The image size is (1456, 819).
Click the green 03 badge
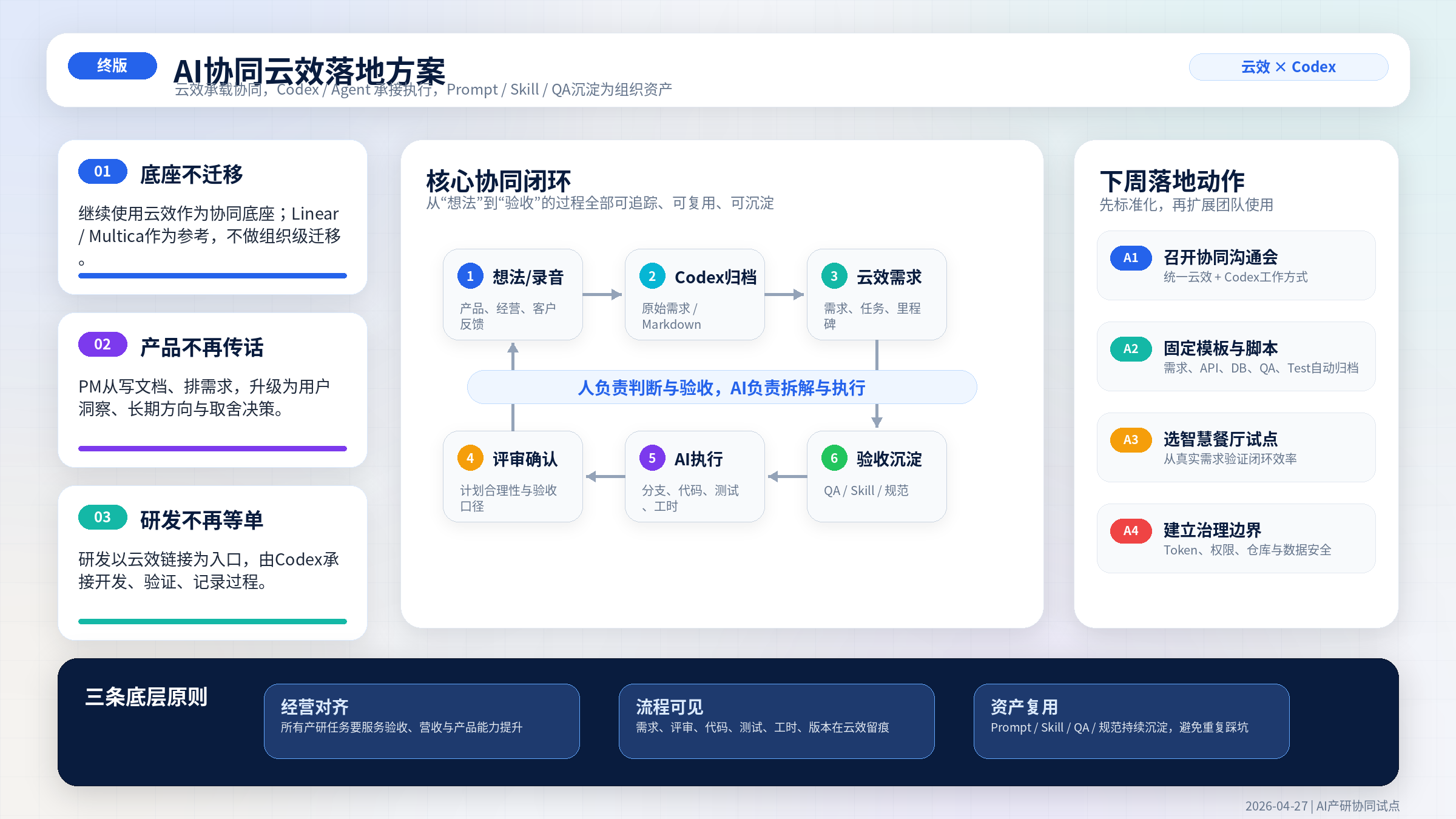click(103, 517)
